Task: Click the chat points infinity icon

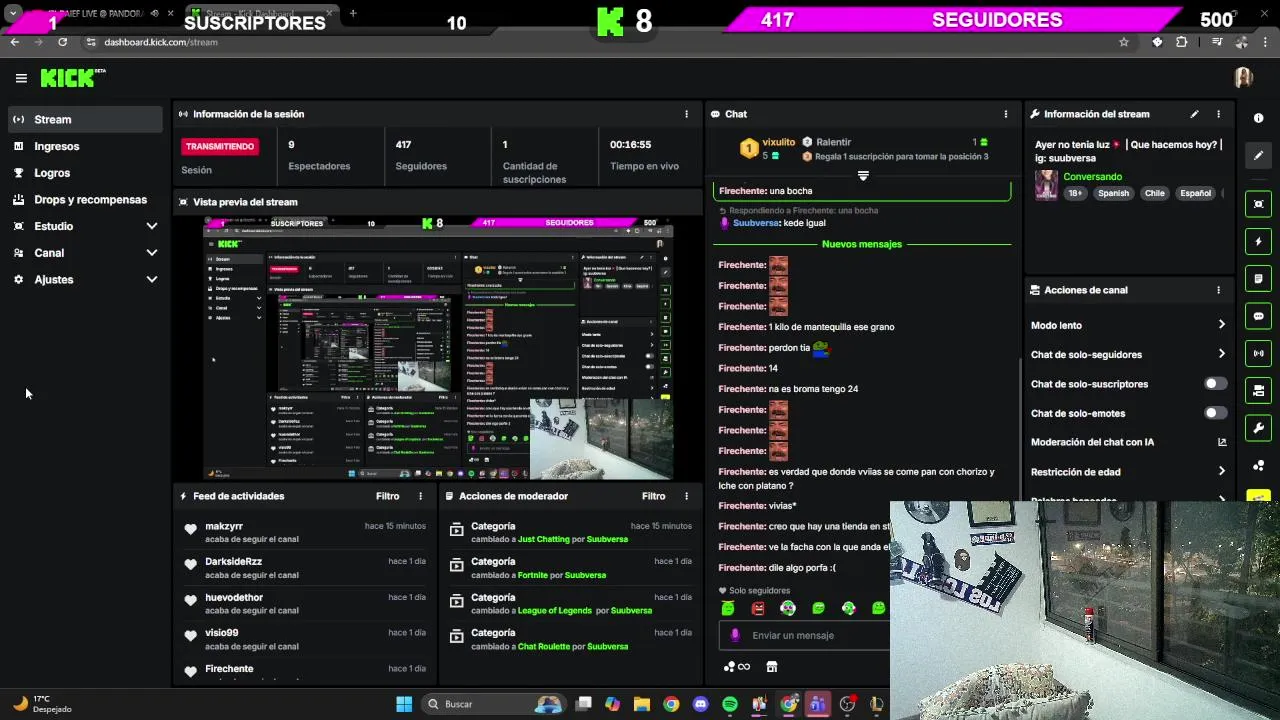Action: [x=737, y=667]
